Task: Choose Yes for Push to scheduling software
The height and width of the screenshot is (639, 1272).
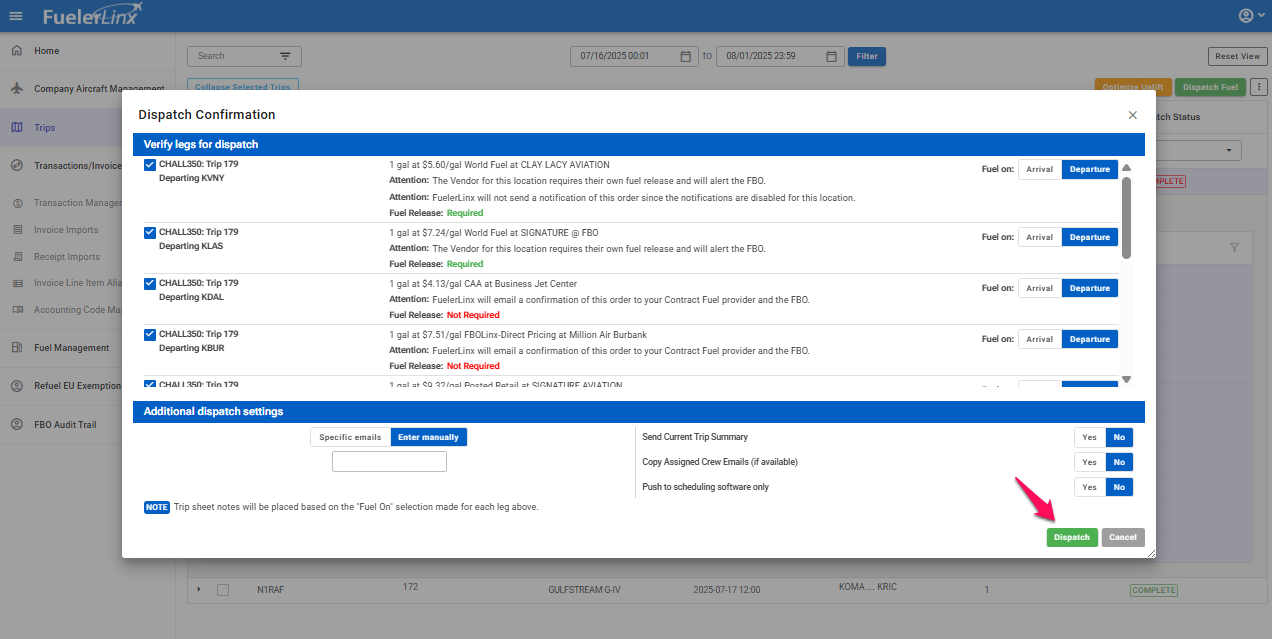Action: pyautogui.click(x=1090, y=487)
